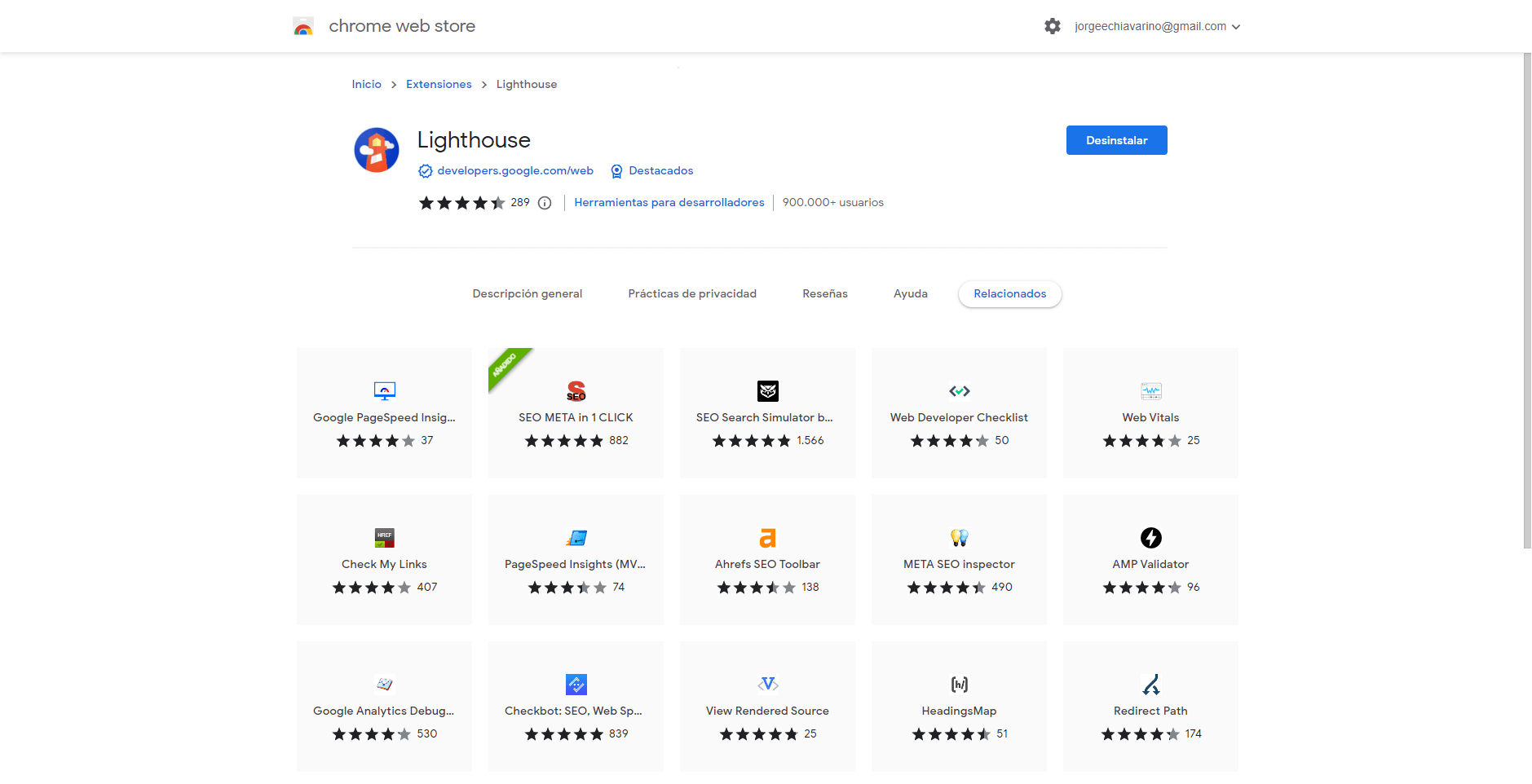This screenshot has width=1532, height=784.
Task: Click the PageSpeed Insights (MV...) icon
Action: click(576, 538)
